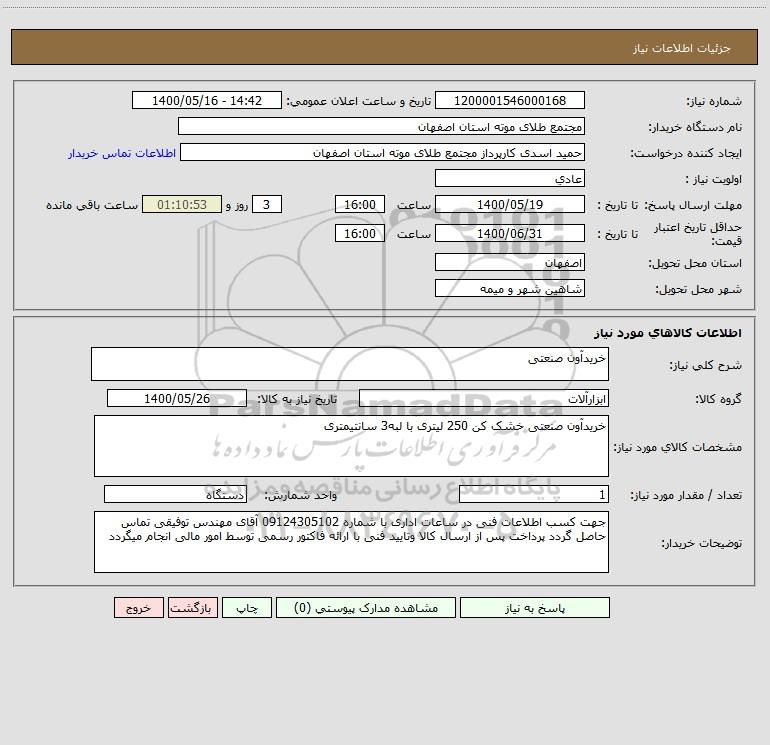Click the announcement date field 1400/05/16 - 14:42
This screenshot has height=745, width=770.
(x=207, y=100)
